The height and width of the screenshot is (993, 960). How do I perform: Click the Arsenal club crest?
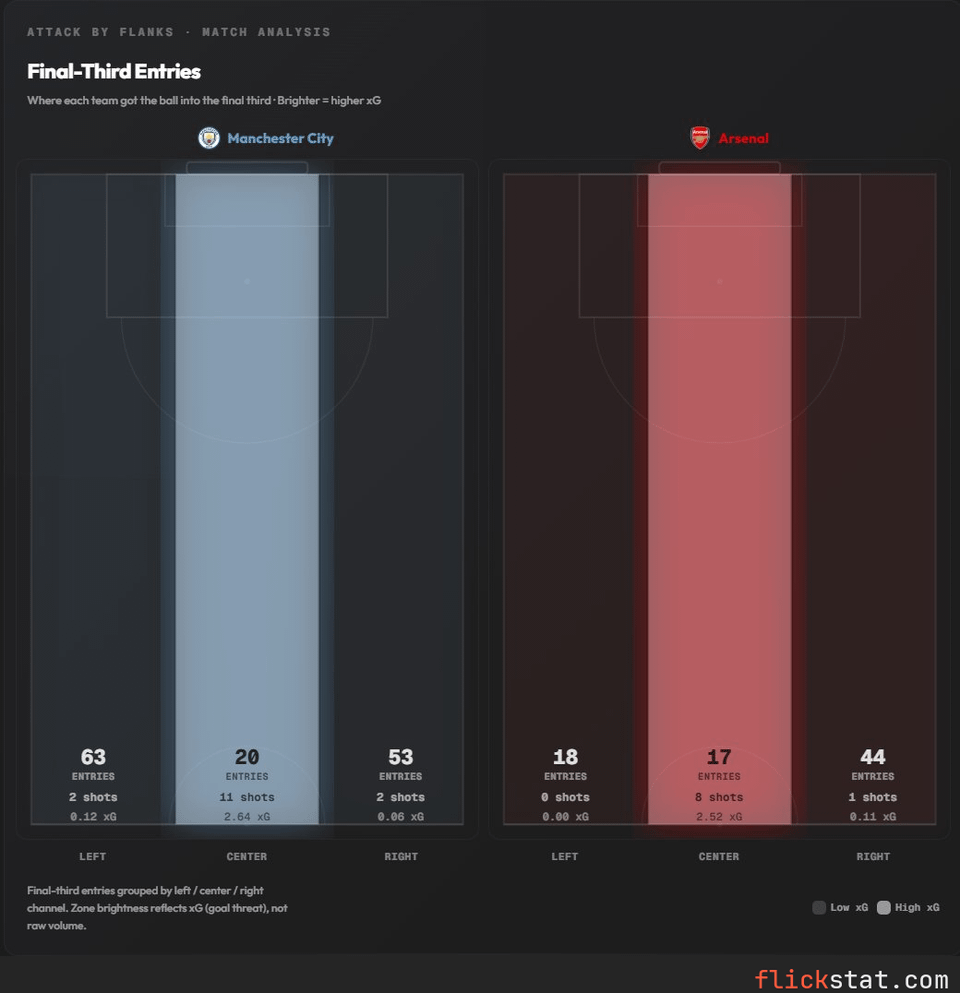coord(700,138)
